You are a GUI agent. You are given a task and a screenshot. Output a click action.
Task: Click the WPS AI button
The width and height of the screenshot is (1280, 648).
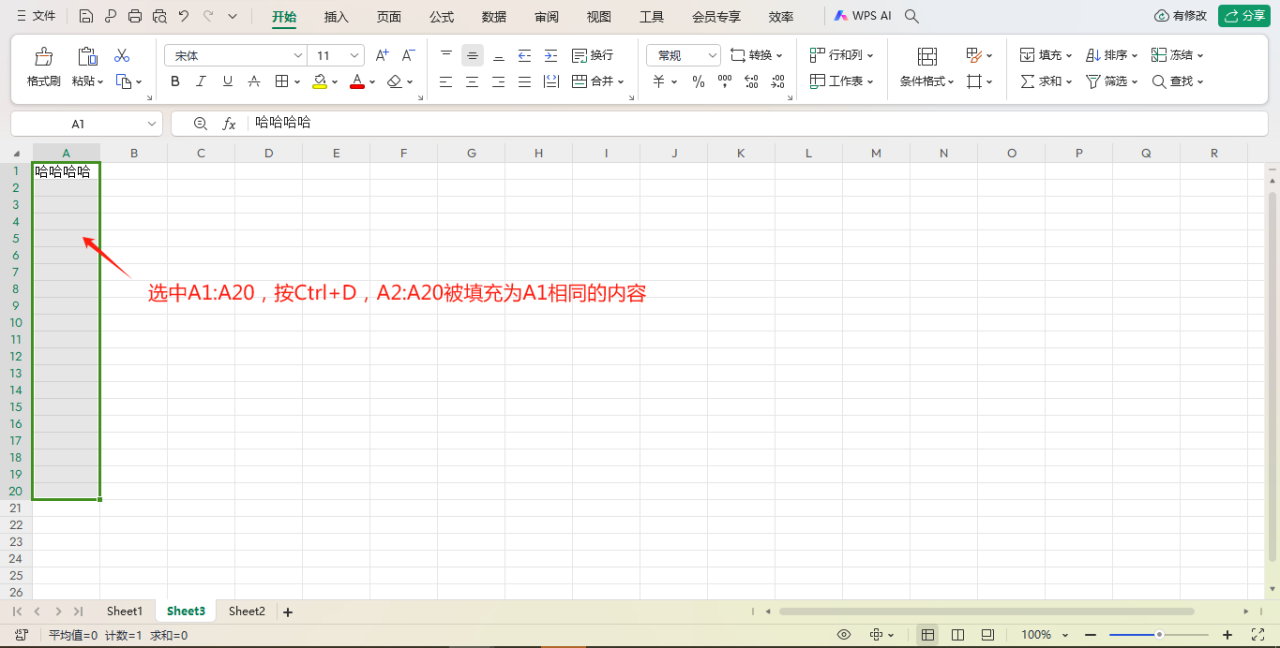point(862,16)
